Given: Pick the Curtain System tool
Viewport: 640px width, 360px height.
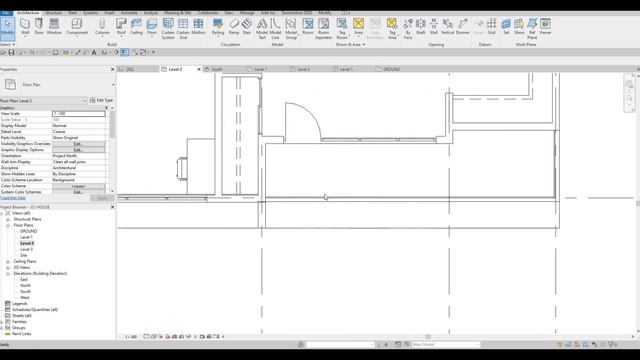Looking at the screenshot, I should 168,29.
